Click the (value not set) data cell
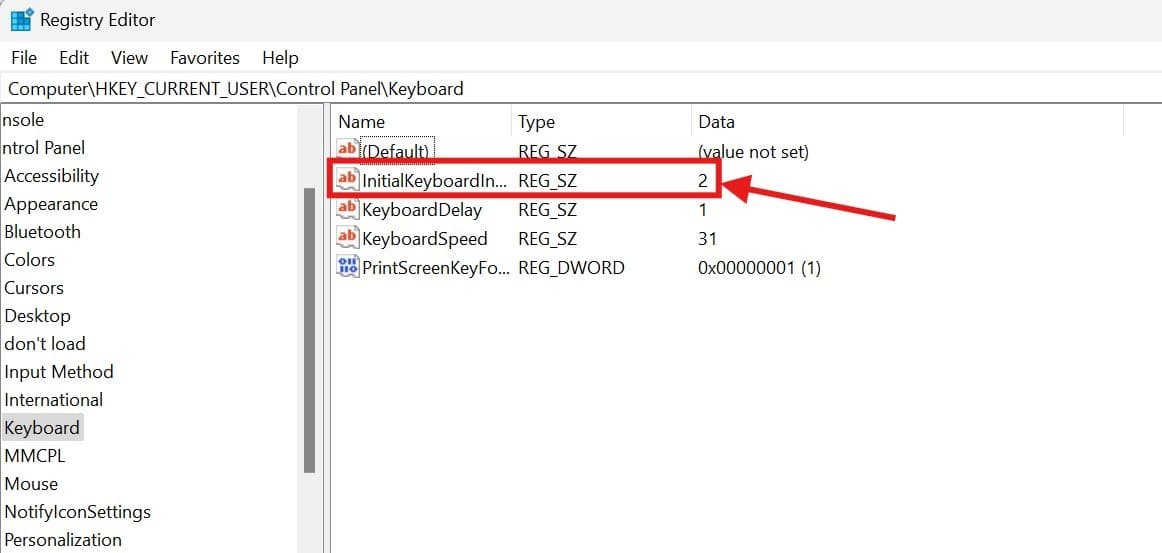Screen dimensions: 1162x553 coord(753,152)
